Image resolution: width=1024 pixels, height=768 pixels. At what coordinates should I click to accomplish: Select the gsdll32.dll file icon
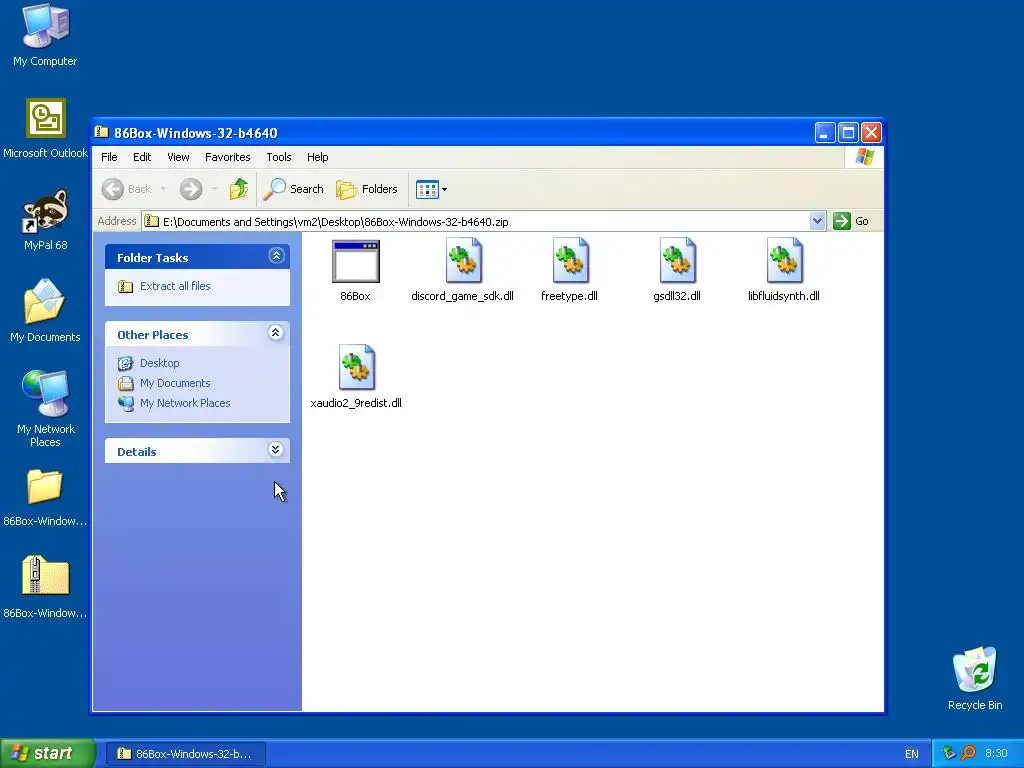(677, 261)
